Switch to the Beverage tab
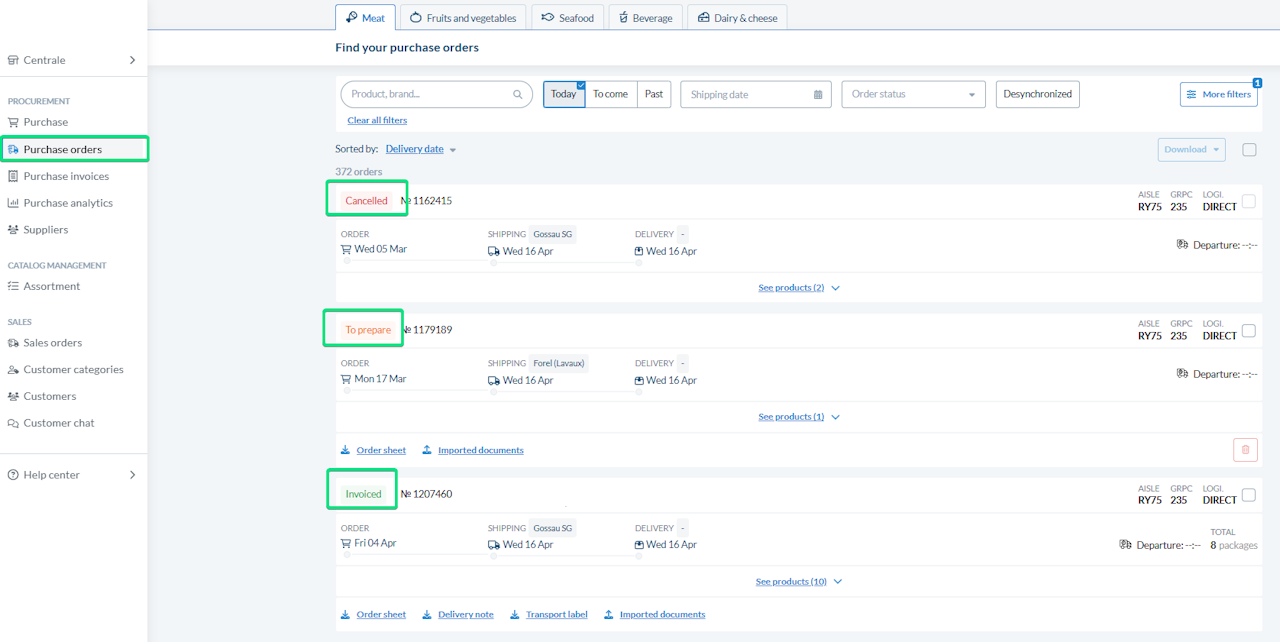Viewport: 1280px width, 642px height. (x=645, y=17)
